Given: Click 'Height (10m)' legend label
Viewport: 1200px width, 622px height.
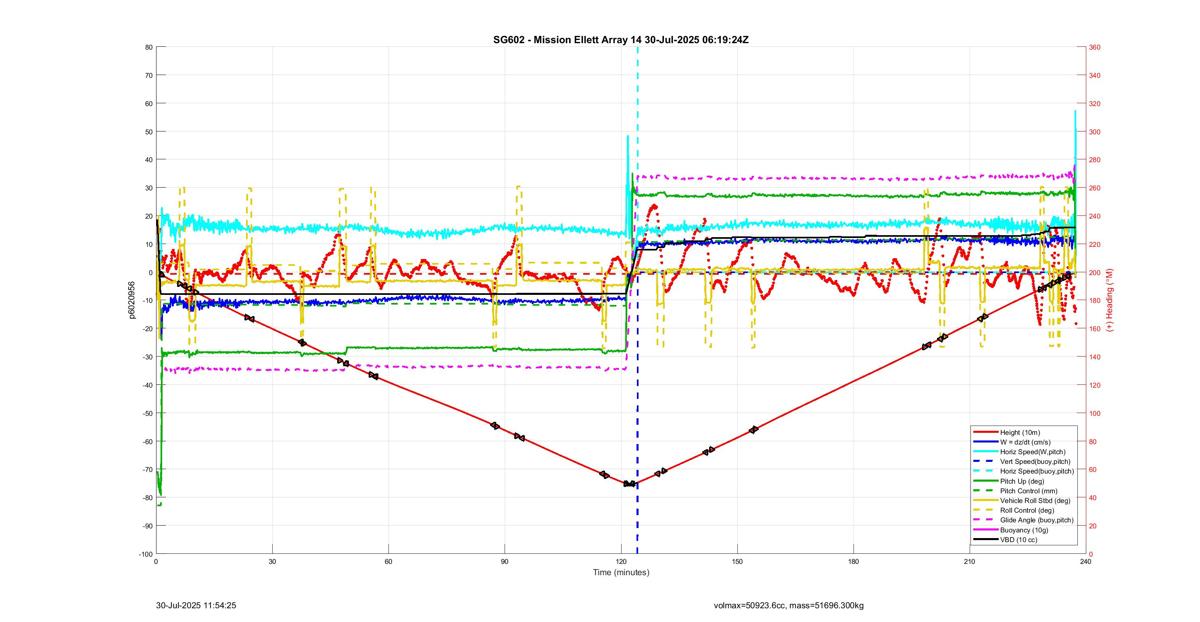Looking at the screenshot, I should (1020, 432).
